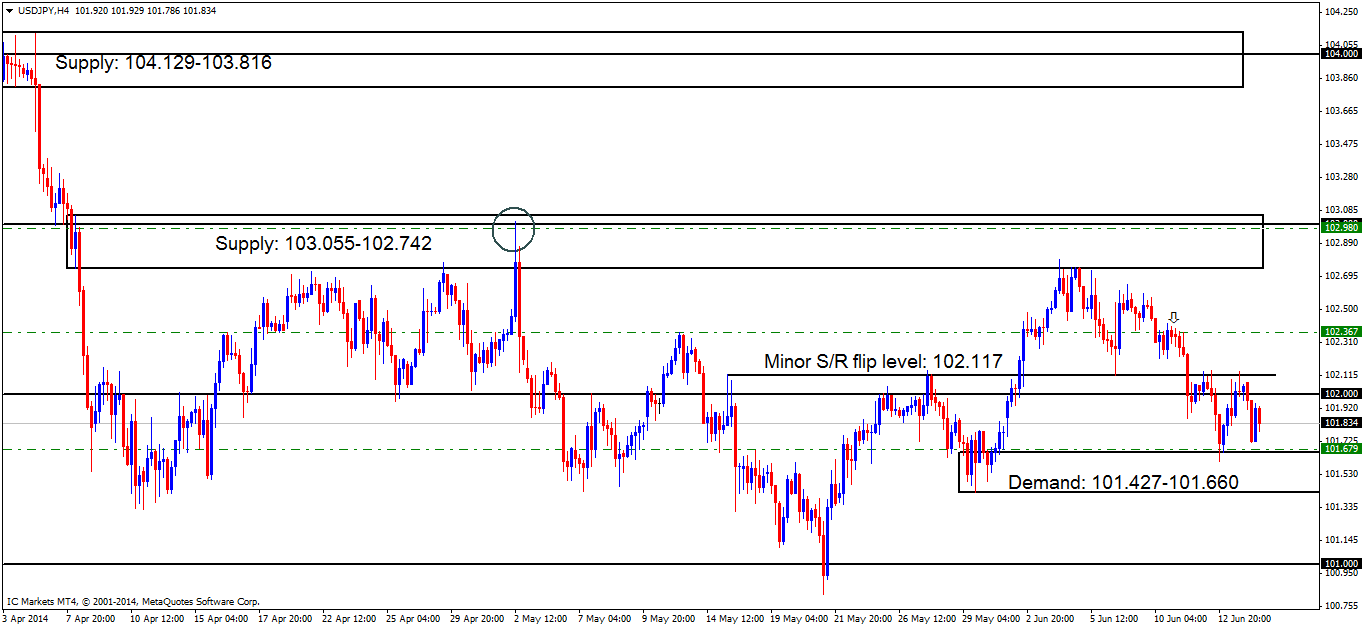The image size is (1362, 627).
Task: Click the '10 Apr 12:00' time label
Action: tap(159, 619)
